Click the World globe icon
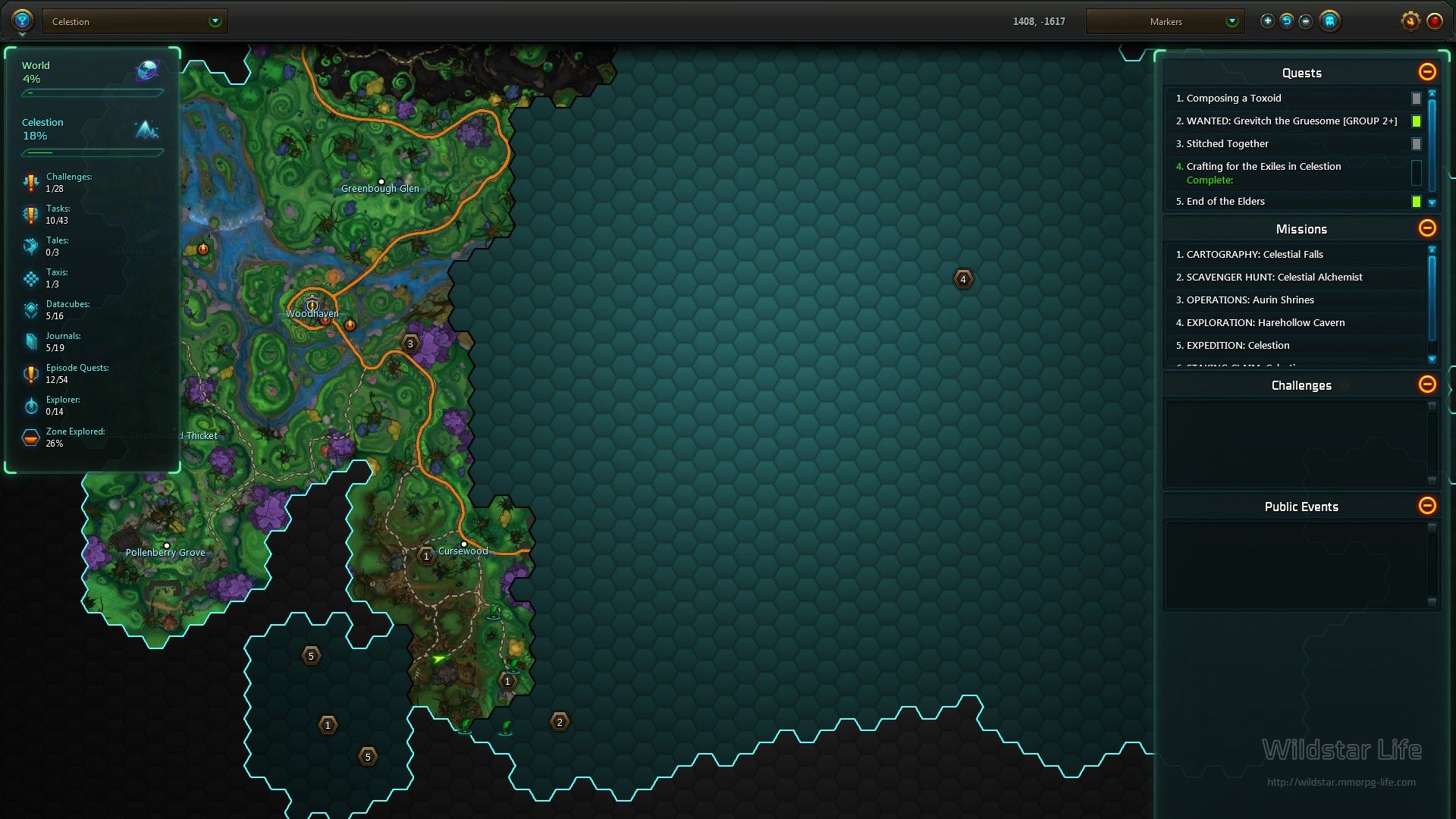The width and height of the screenshot is (1456, 819). [147, 71]
